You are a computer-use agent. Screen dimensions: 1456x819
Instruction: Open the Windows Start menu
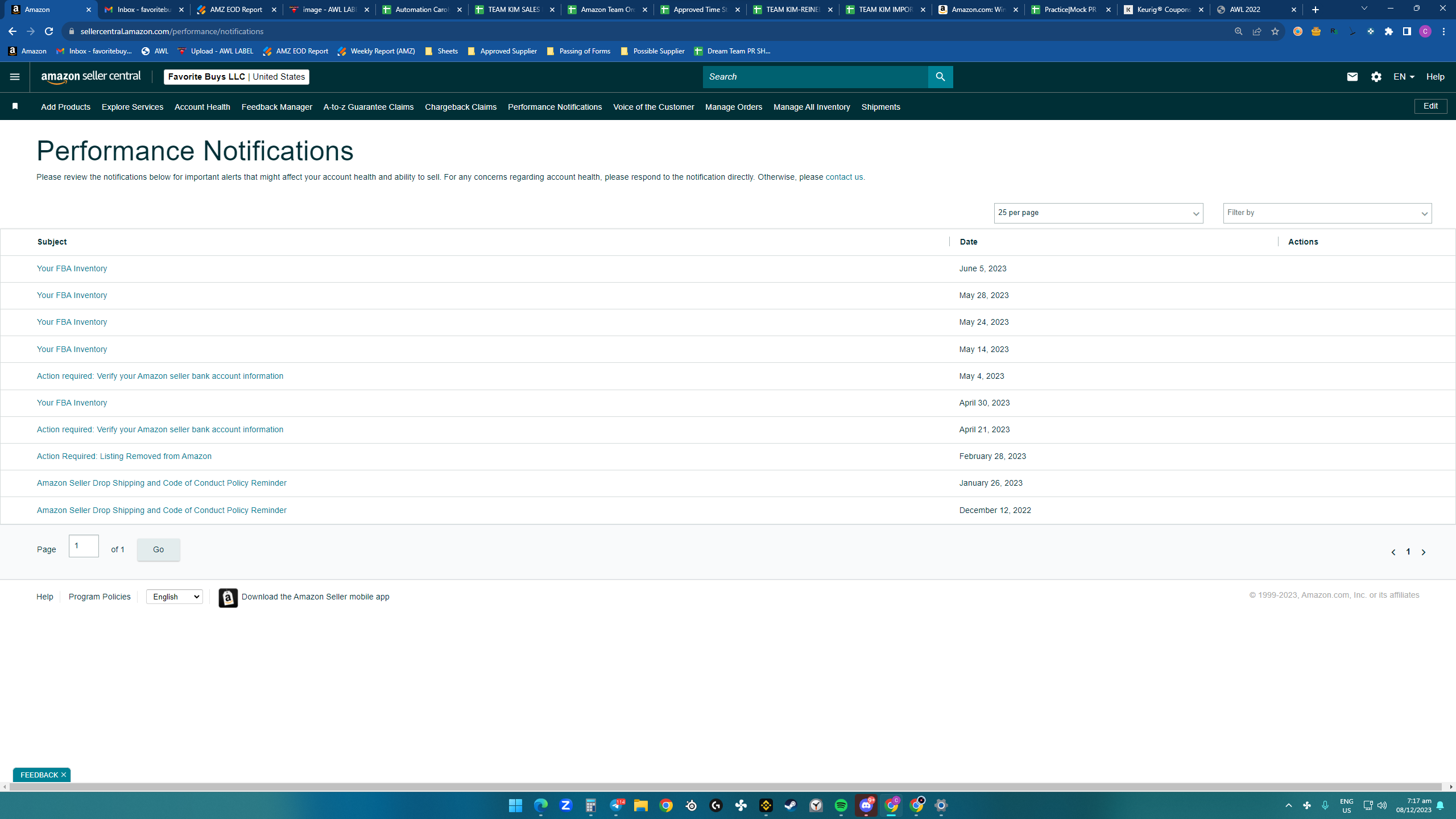tap(515, 805)
